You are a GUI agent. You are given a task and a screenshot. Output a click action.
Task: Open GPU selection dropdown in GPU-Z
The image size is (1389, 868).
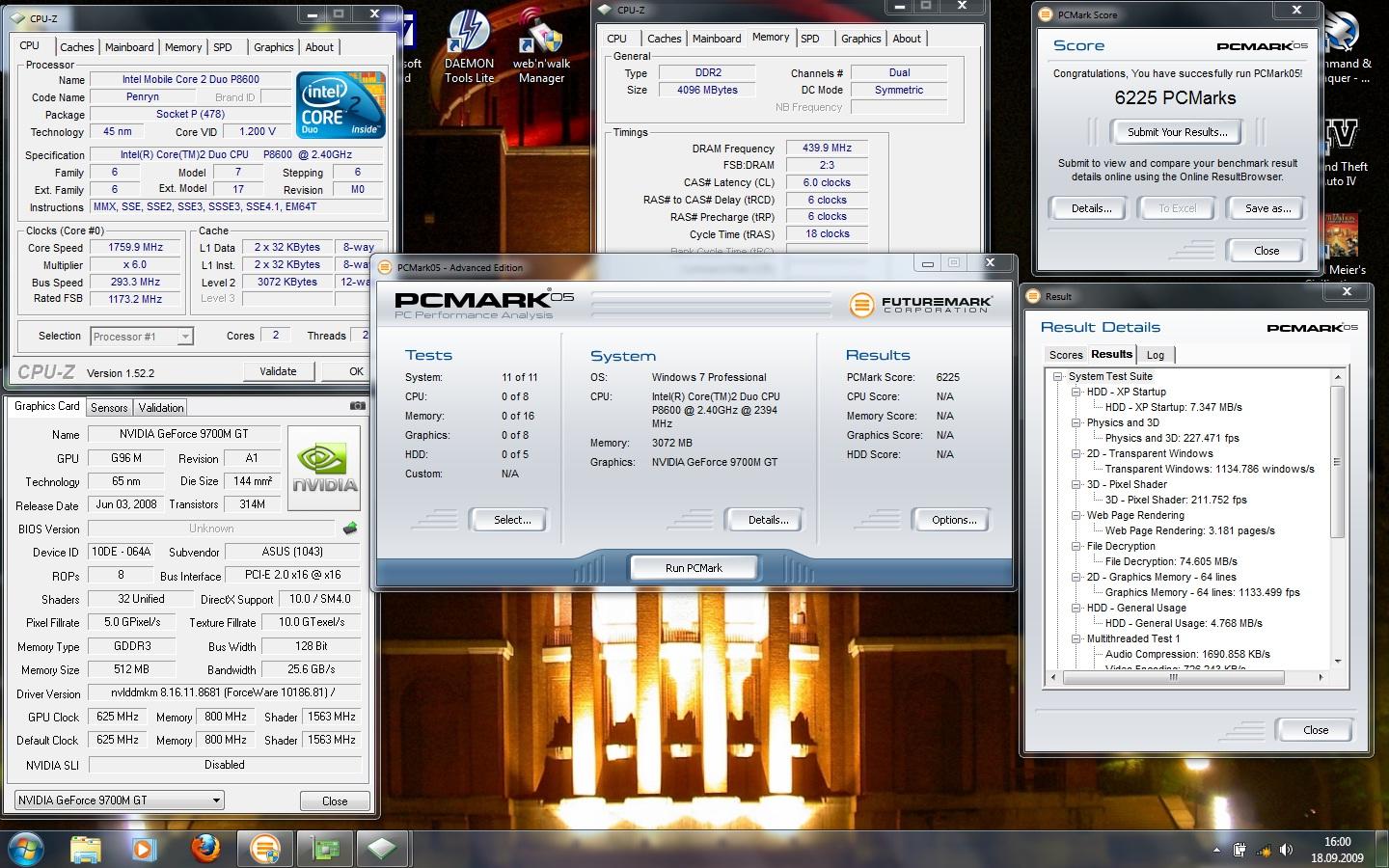tap(120, 800)
